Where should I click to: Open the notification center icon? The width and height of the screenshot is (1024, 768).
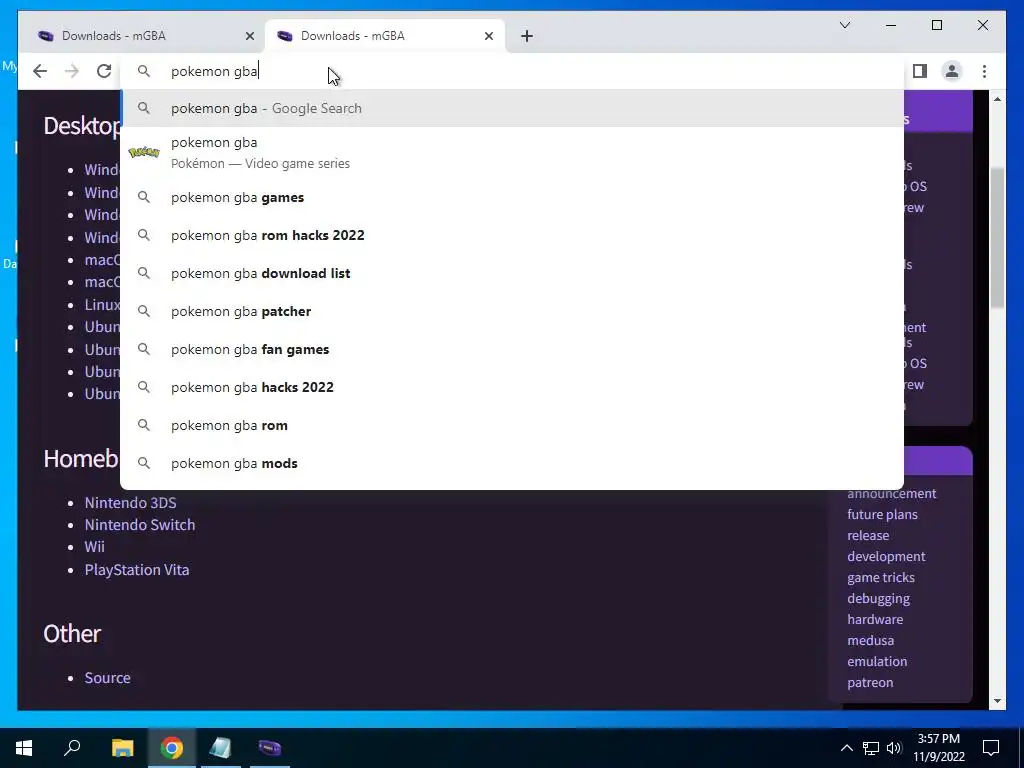click(991, 748)
